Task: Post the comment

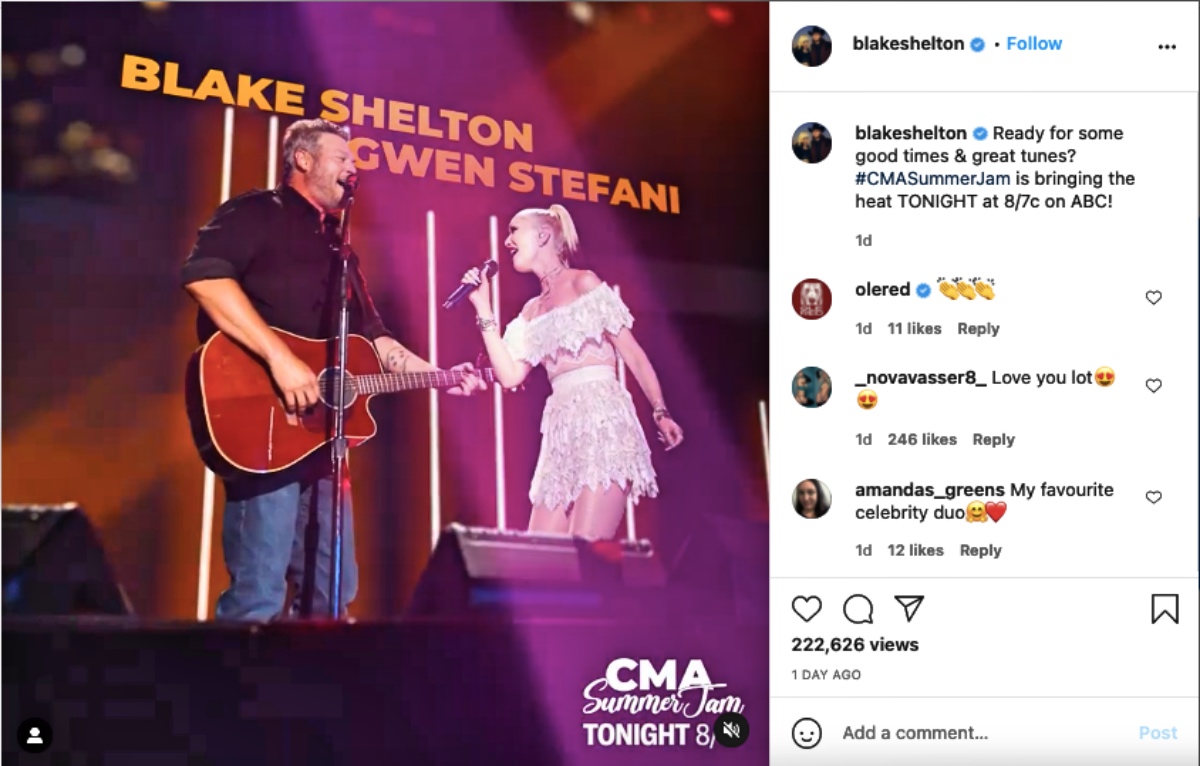Action: tap(1158, 733)
